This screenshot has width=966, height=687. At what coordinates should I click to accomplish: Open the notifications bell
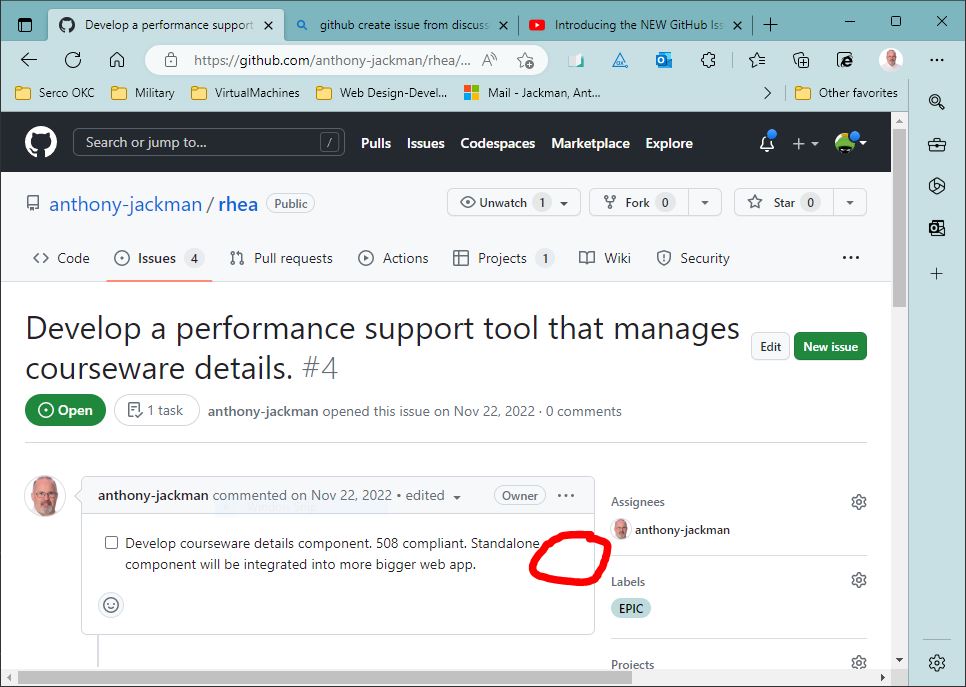click(766, 143)
